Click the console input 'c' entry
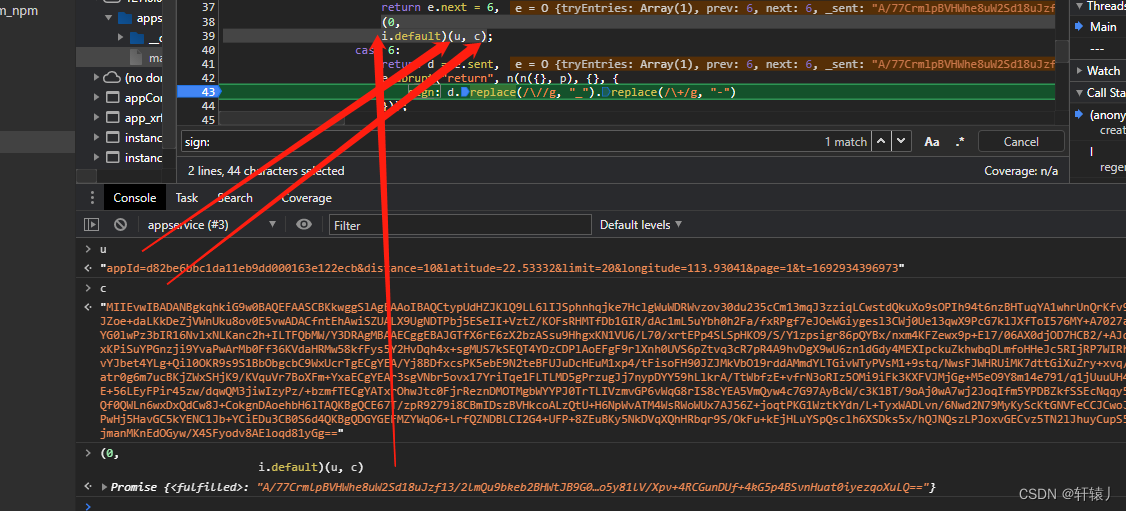 (103, 288)
